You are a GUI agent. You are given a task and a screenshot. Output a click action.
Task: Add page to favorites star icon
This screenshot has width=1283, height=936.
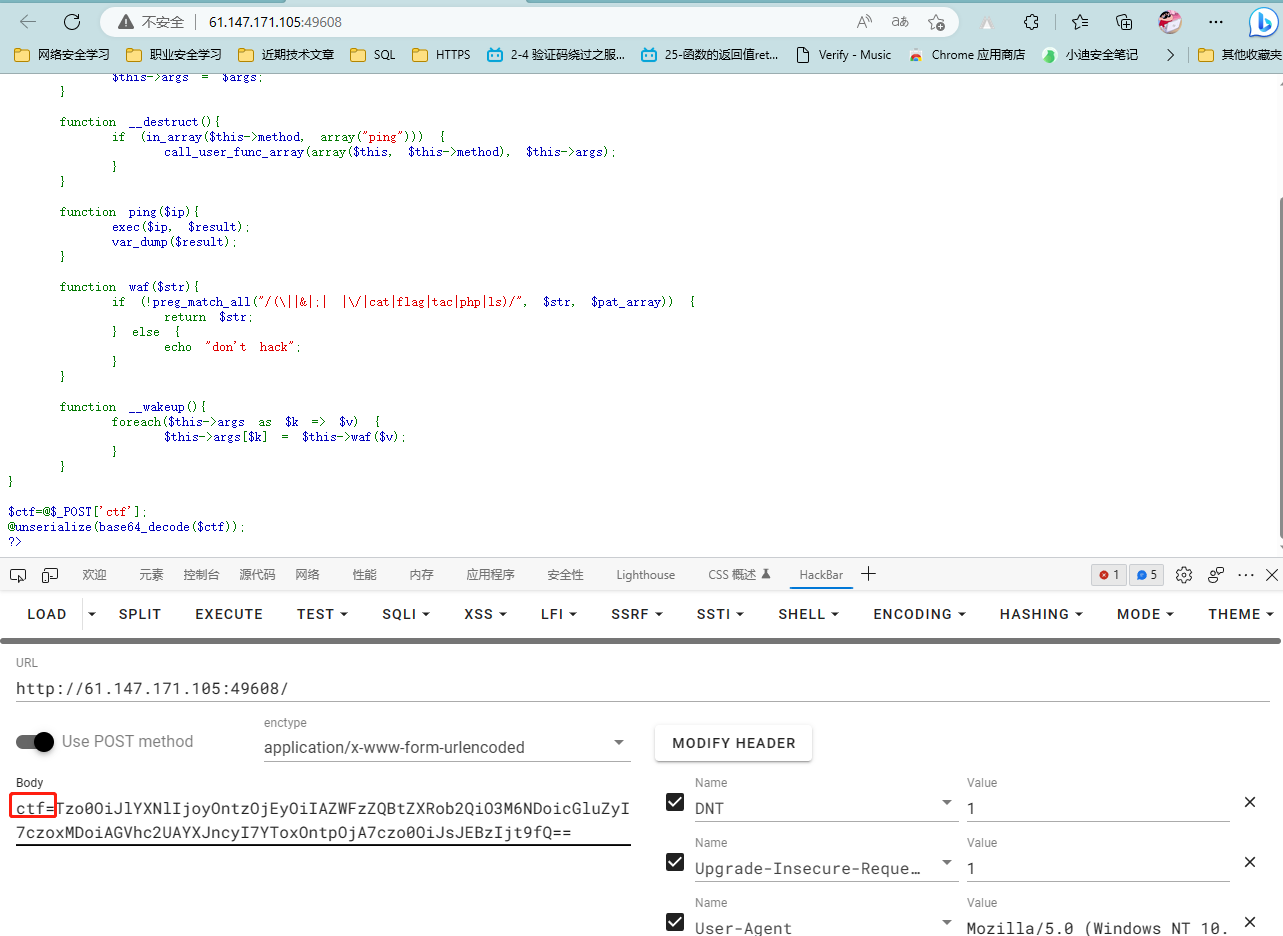[x=936, y=22]
